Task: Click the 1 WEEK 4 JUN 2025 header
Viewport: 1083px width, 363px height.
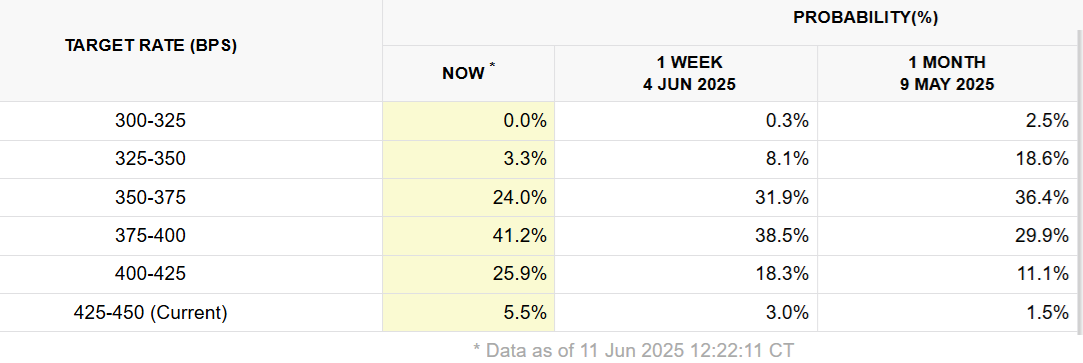Action: 686,73
